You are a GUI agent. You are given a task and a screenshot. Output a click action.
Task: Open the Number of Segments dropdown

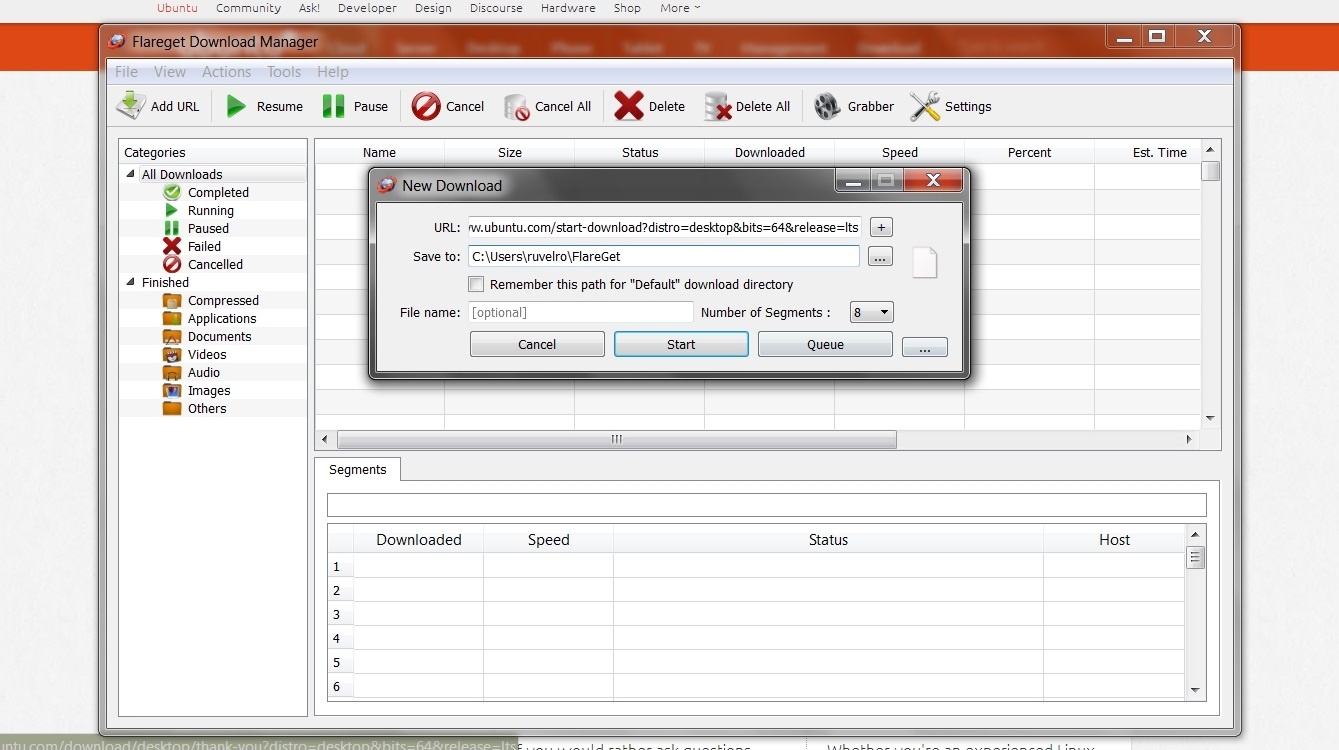[871, 312]
